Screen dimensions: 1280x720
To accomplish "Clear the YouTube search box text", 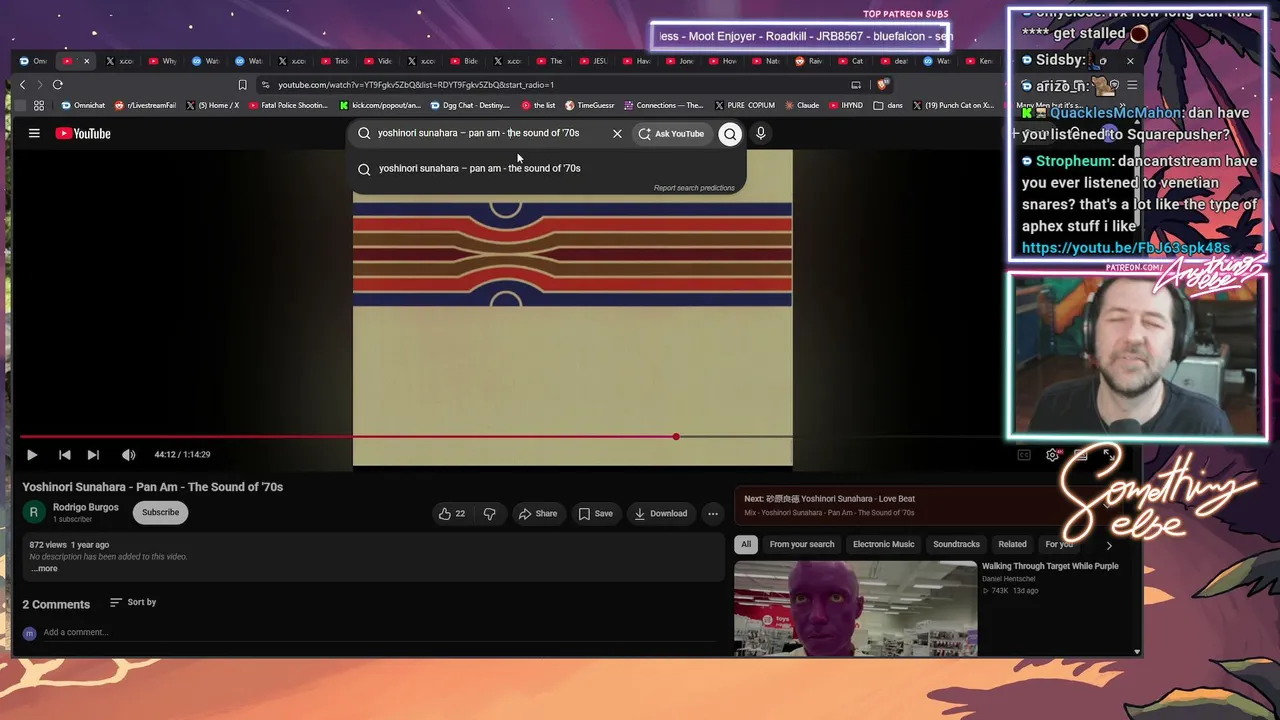I will [617, 133].
